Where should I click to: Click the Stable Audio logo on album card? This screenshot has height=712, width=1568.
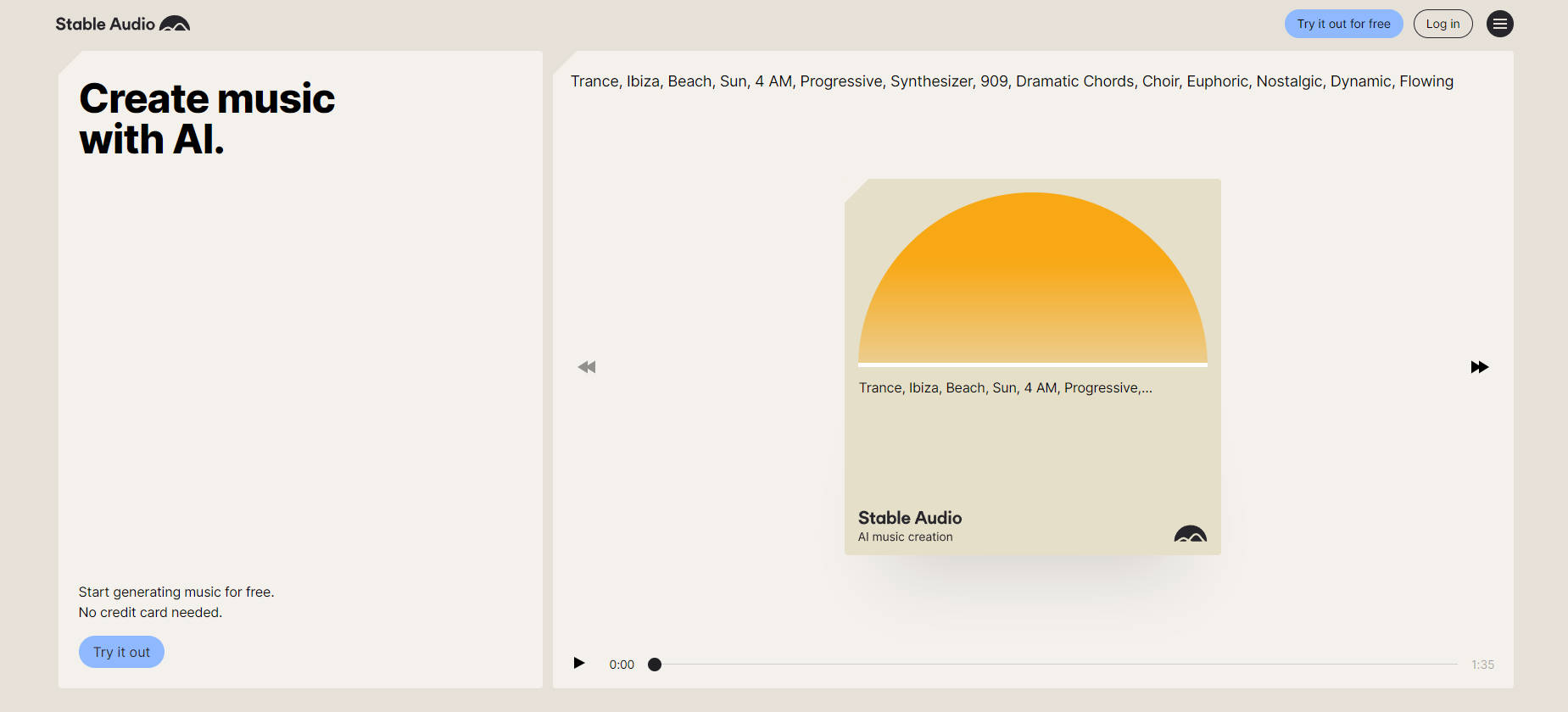[1191, 534]
